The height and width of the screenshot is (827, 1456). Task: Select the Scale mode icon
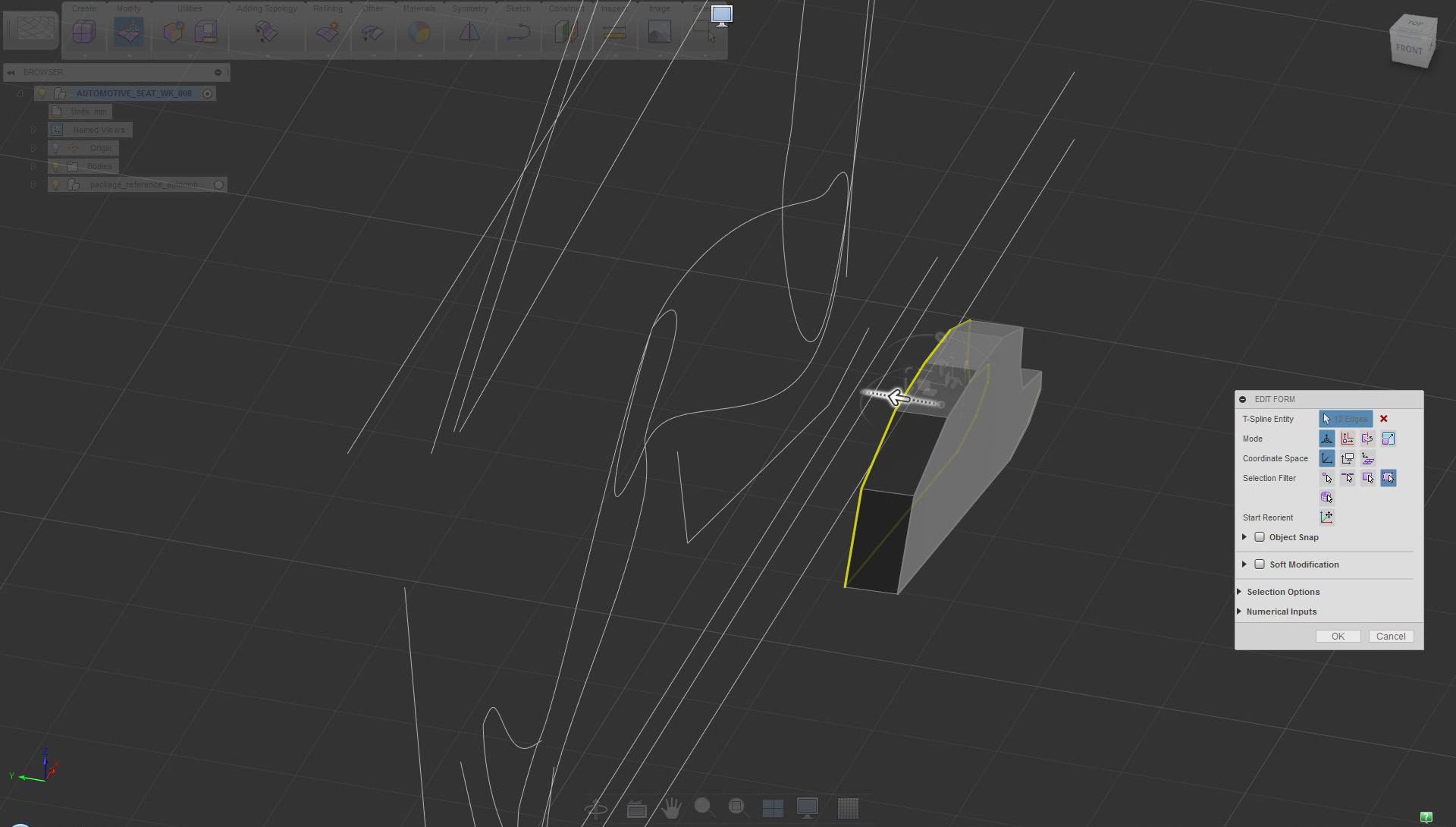click(1388, 439)
